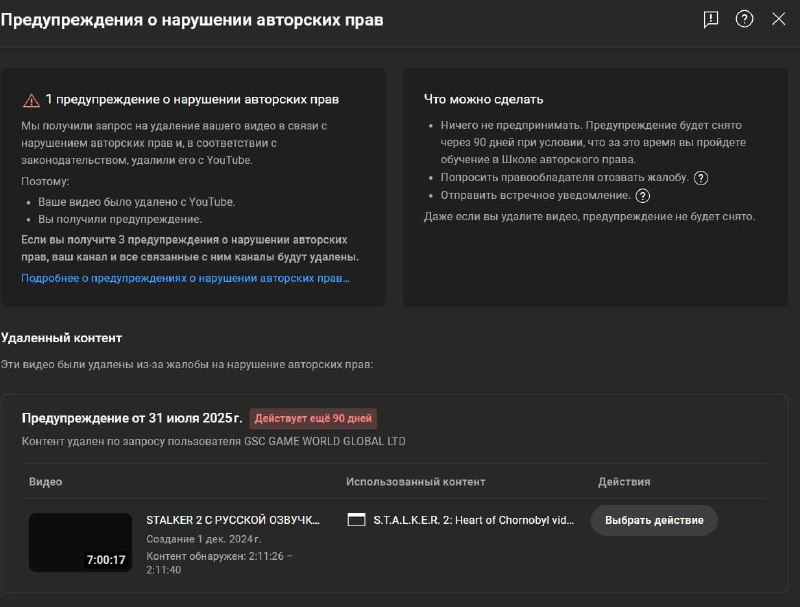The width and height of the screenshot is (800, 607).
Task: Click the claimant line mentioning GSC GAME WORLD GLOBAL LTD
Action: (214, 441)
